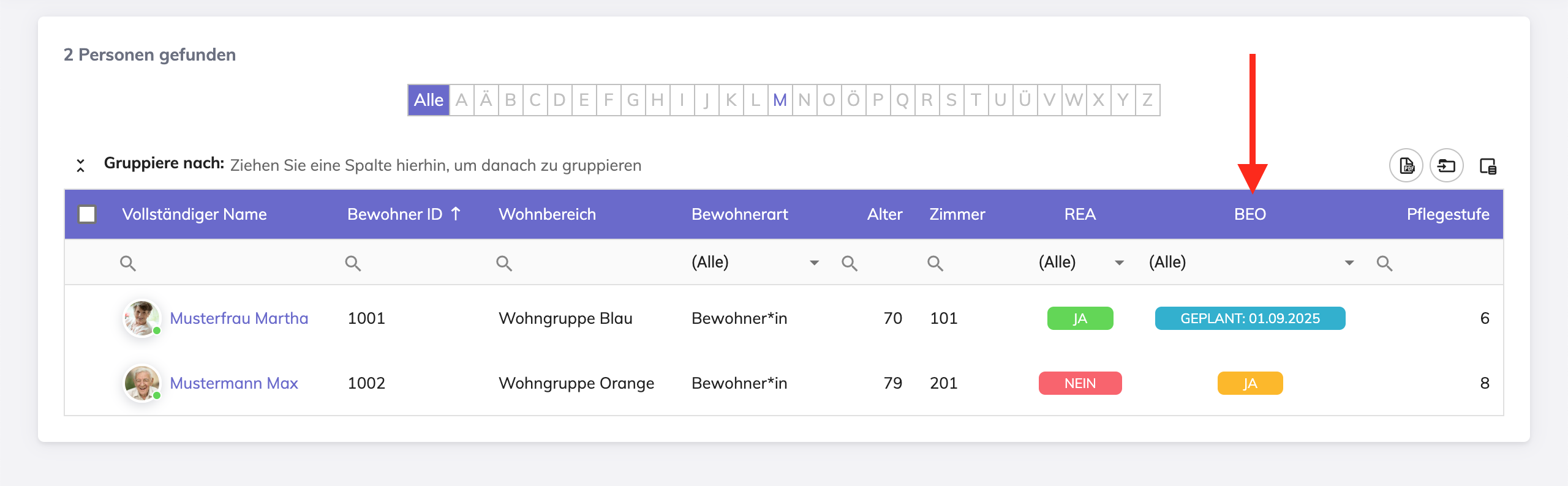Click the red NEIN REA badge
Screen dimensions: 1568x486
pyautogui.click(x=1080, y=383)
